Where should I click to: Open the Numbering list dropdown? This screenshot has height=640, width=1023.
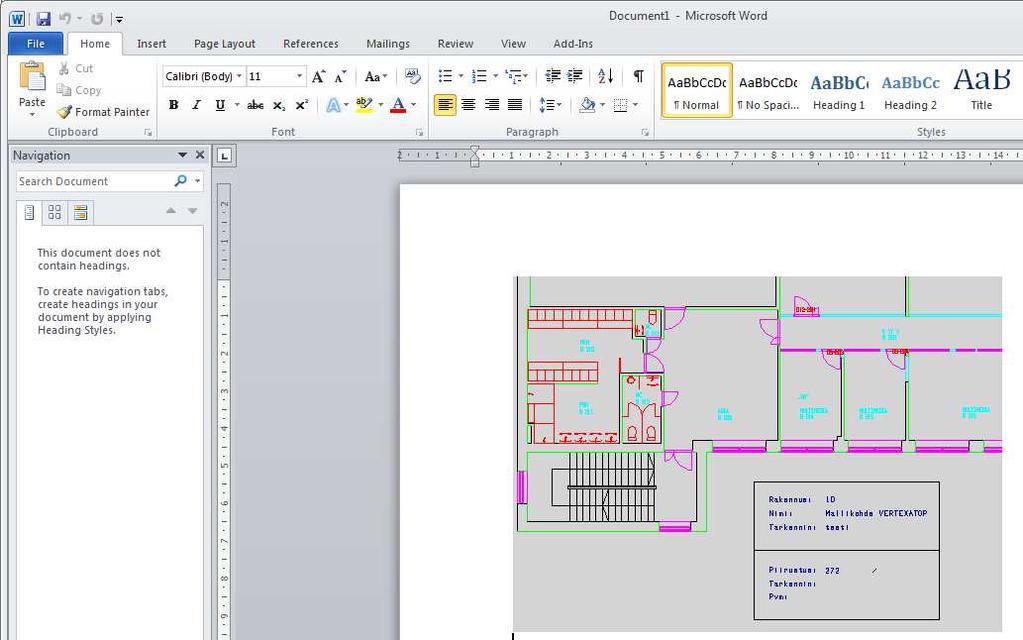pos(496,76)
